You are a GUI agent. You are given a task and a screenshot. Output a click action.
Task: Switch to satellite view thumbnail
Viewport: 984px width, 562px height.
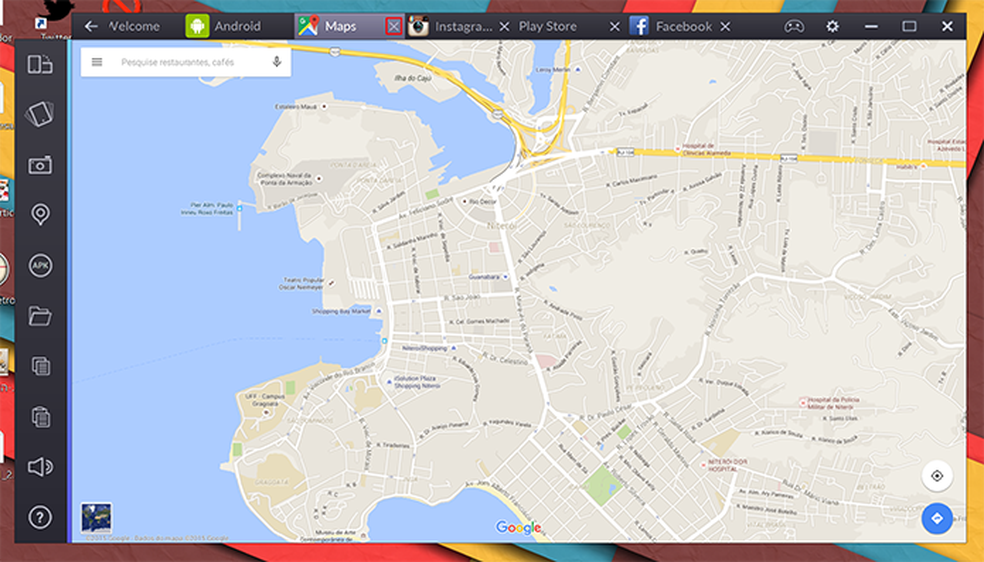[97, 518]
